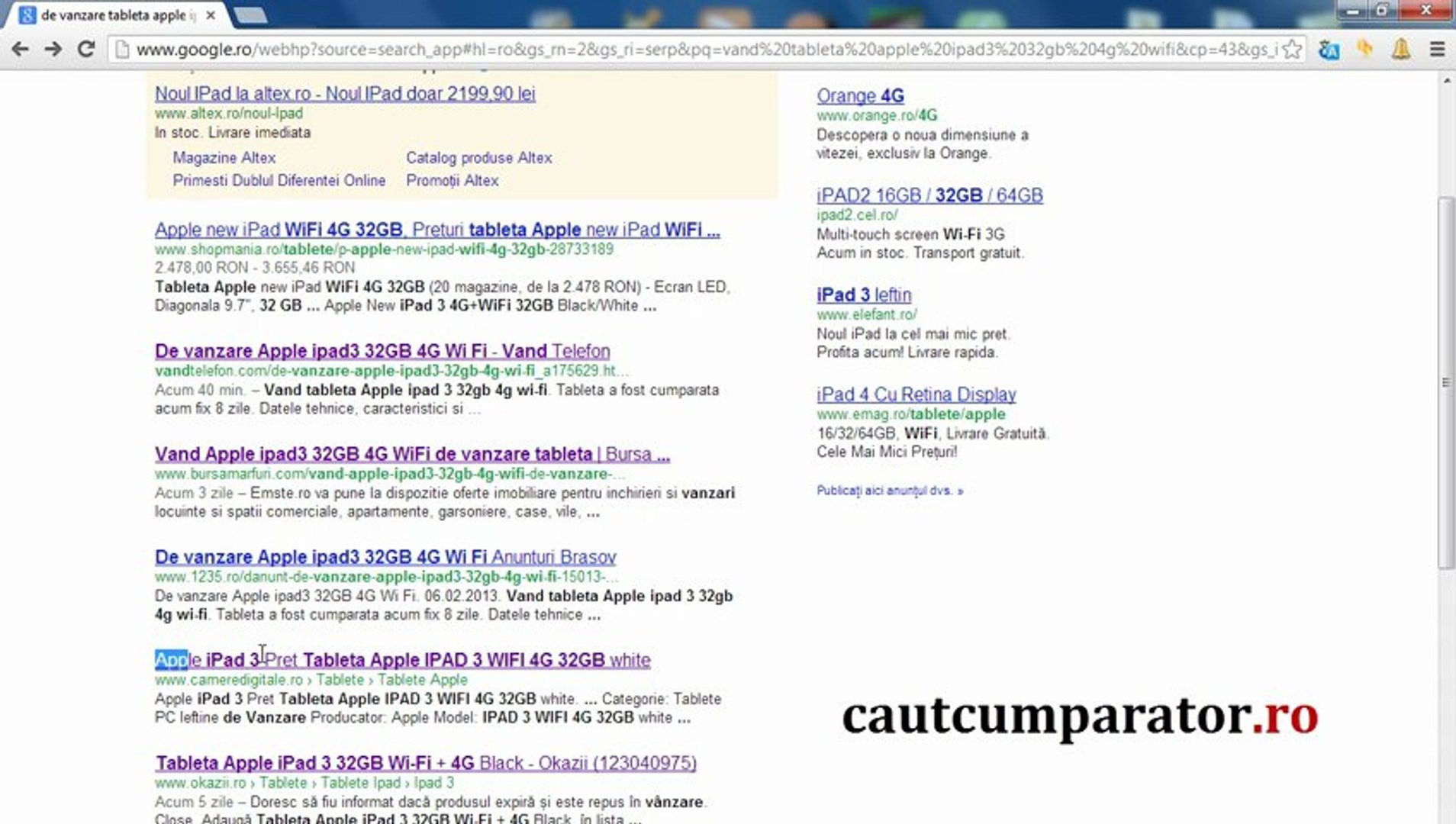Image resolution: width=1456 pixels, height=824 pixels.
Task: Click the bursamarfuri.com green URL text
Action: pyautogui.click(x=389, y=474)
